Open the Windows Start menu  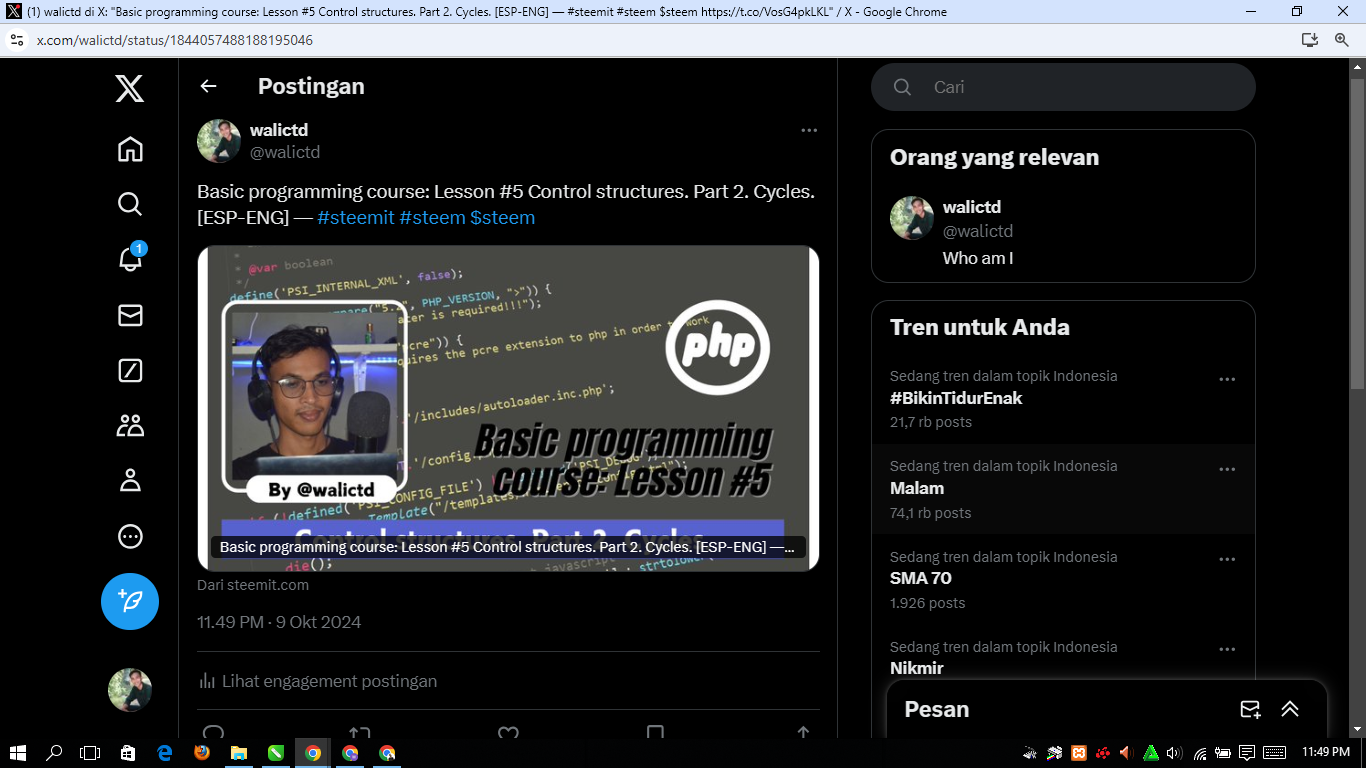(18, 753)
